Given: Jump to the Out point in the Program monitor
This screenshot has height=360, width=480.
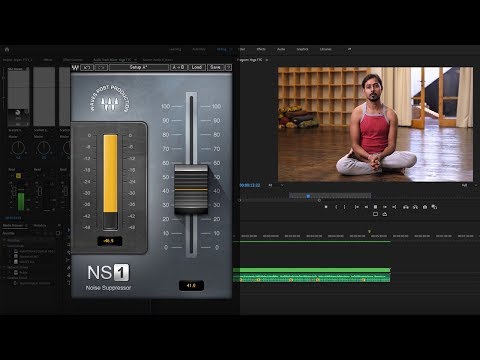Looking at the screenshot, I should pos(394,207).
